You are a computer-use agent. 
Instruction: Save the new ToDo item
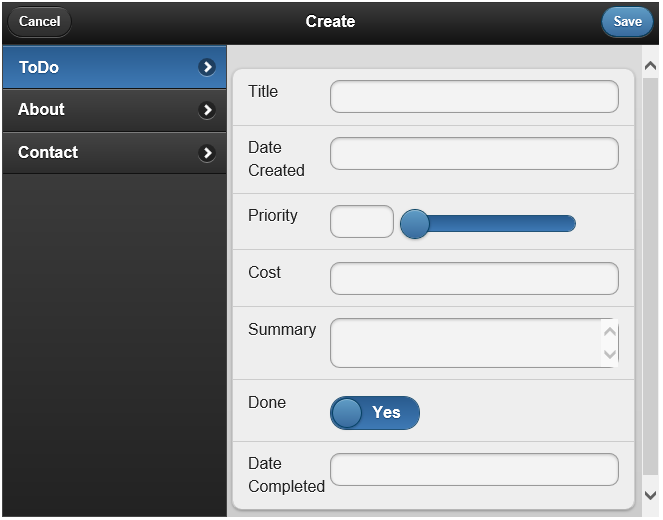[627, 22]
